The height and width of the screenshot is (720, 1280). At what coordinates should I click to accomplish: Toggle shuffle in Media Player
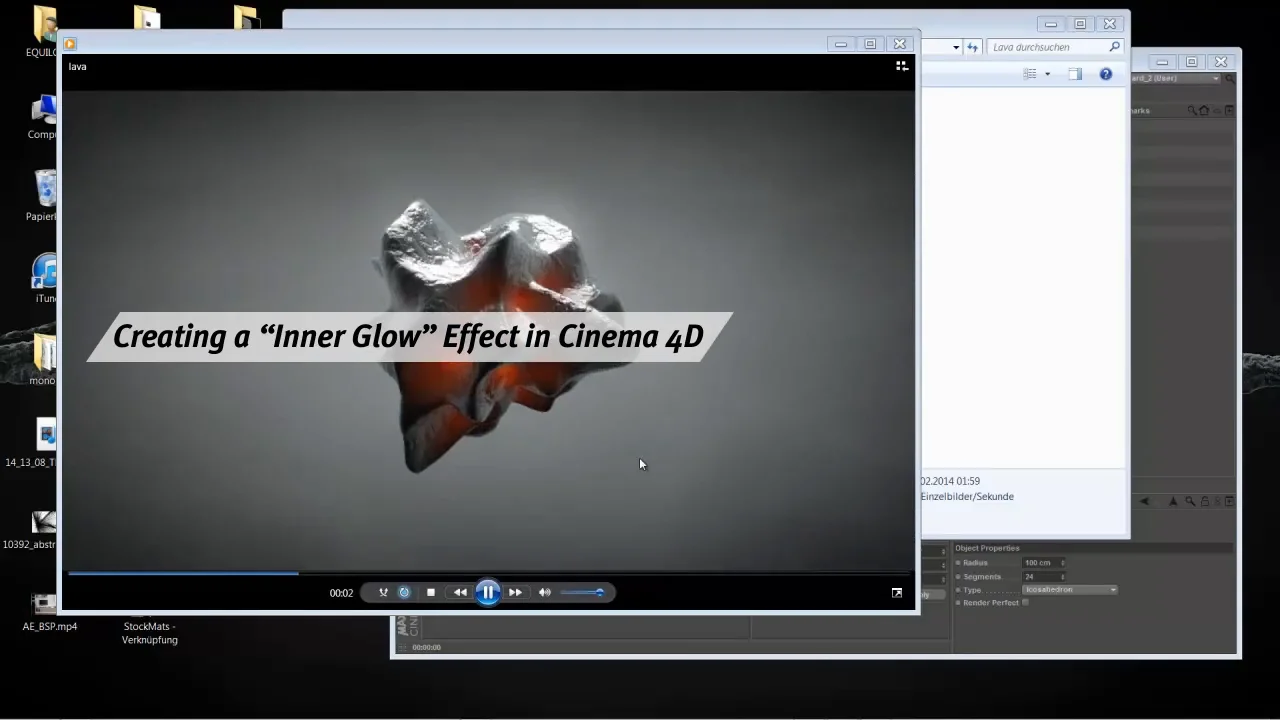[x=383, y=592]
